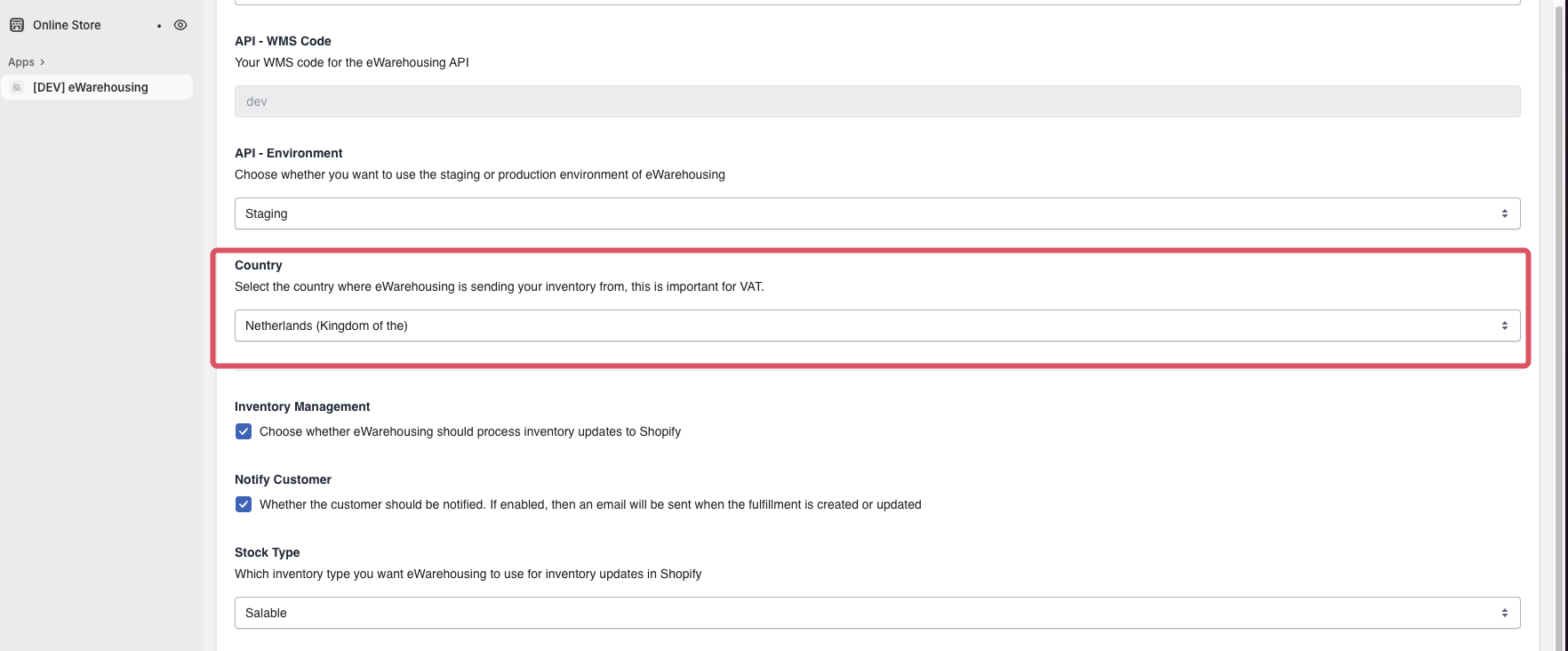Click the WMS Code field containing dev

coord(876,101)
